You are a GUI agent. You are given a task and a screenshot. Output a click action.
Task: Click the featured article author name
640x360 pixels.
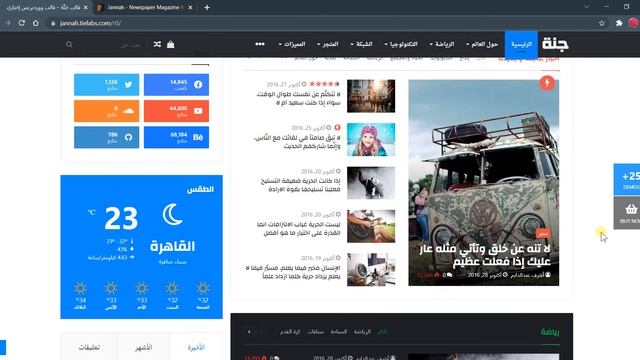point(527,275)
